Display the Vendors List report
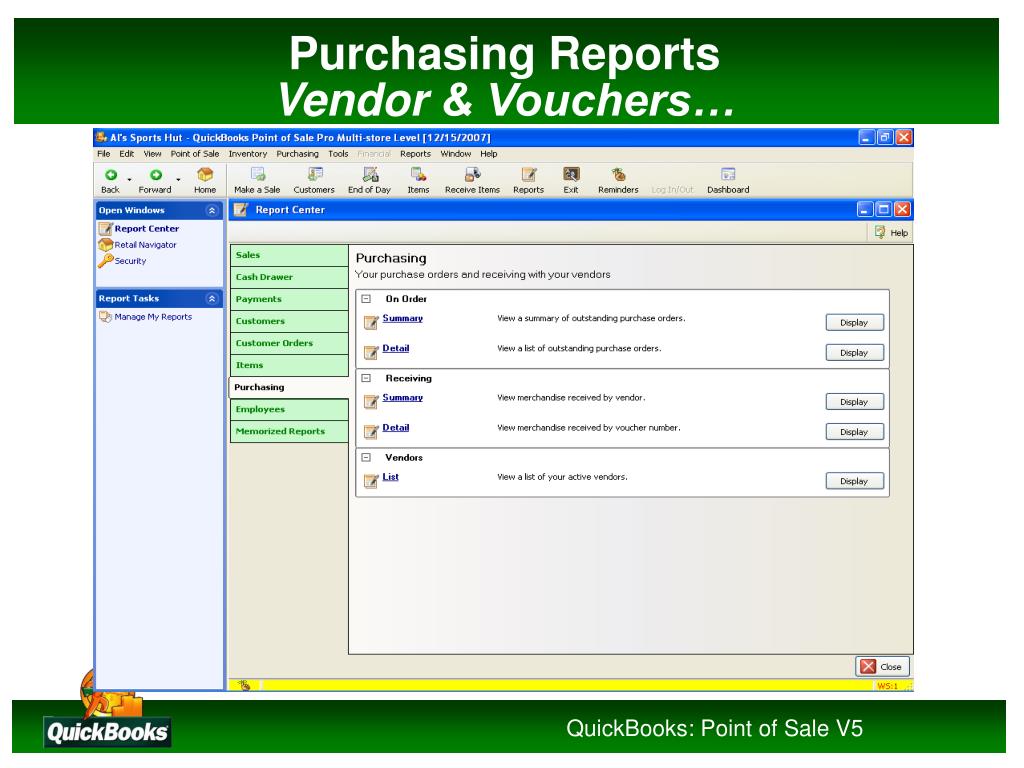Screen dimensions: 1024x768 854,481
